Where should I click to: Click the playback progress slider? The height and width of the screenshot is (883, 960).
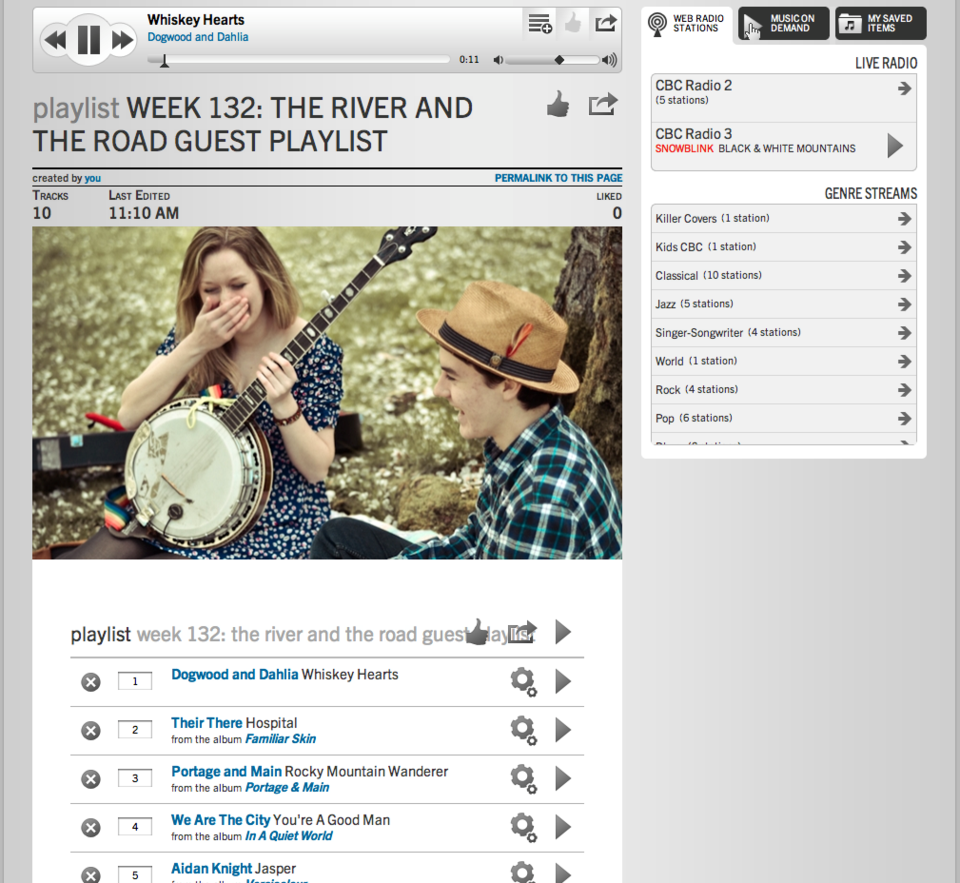pos(299,59)
